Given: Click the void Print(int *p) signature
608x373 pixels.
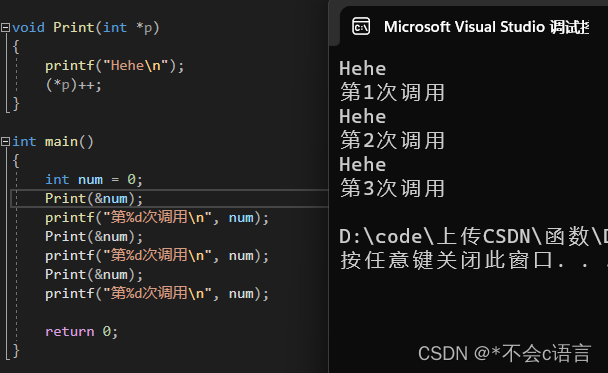Looking at the screenshot, I should pyautogui.click(x=86, y=28).
